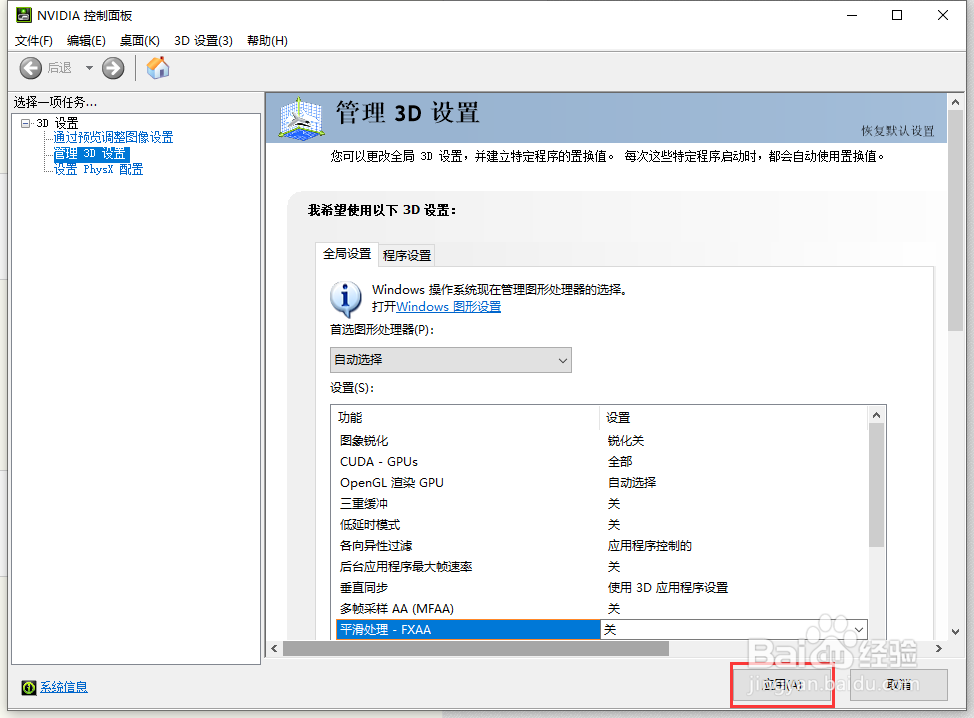Click horizontal scrollbar left arrow
The height and width of the screenshot is (718, 974).
point(275,648)
